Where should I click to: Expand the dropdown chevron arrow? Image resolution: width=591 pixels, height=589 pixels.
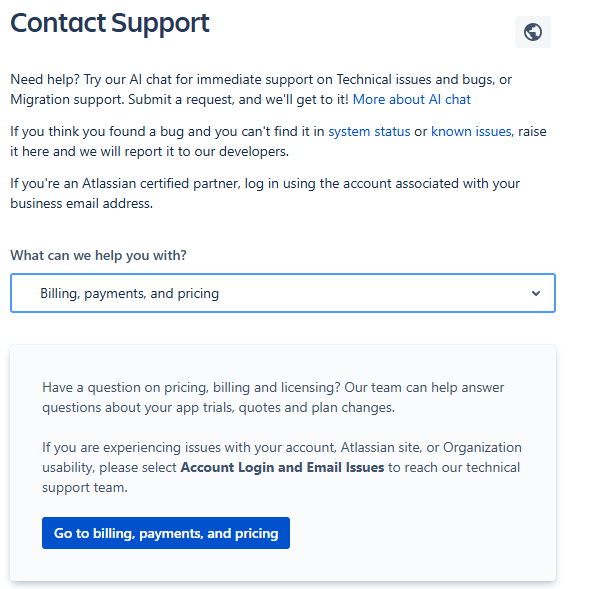coord(536,293)
